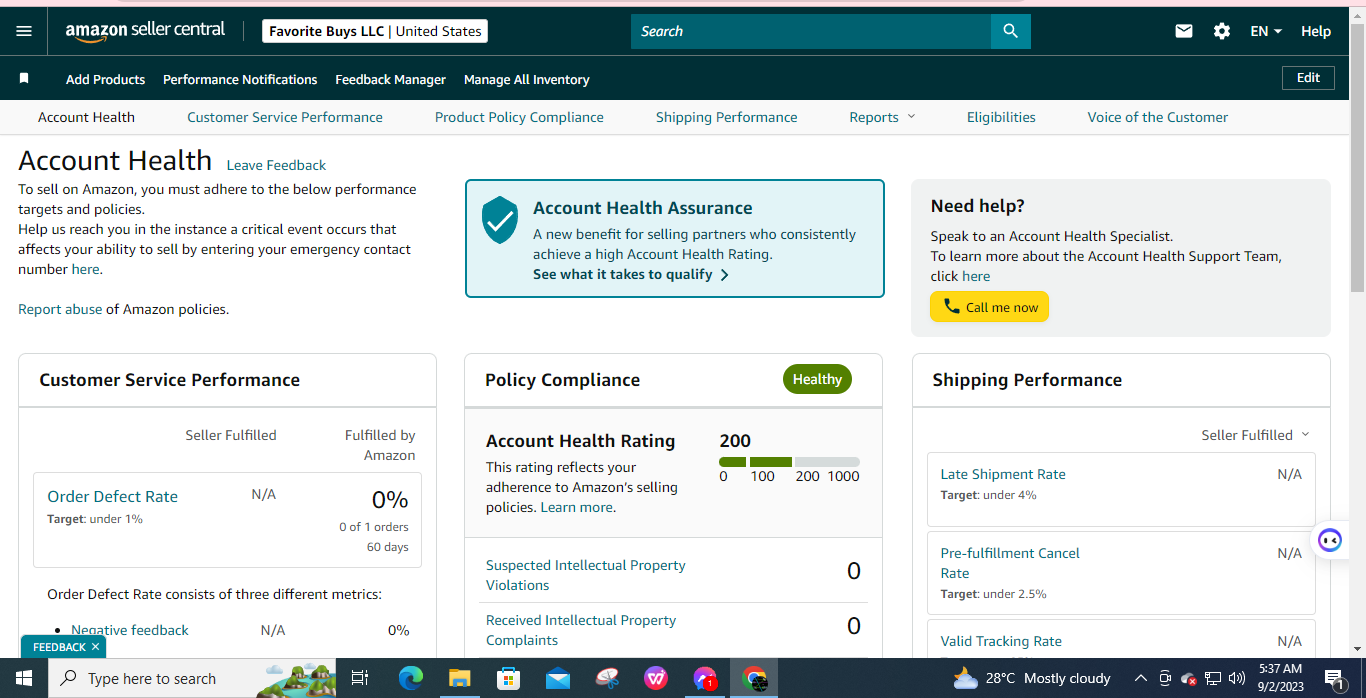1366x698 pixels.
Task: Open the mail messages icon
Action: pyautogui.click(x=1184, y=31)
